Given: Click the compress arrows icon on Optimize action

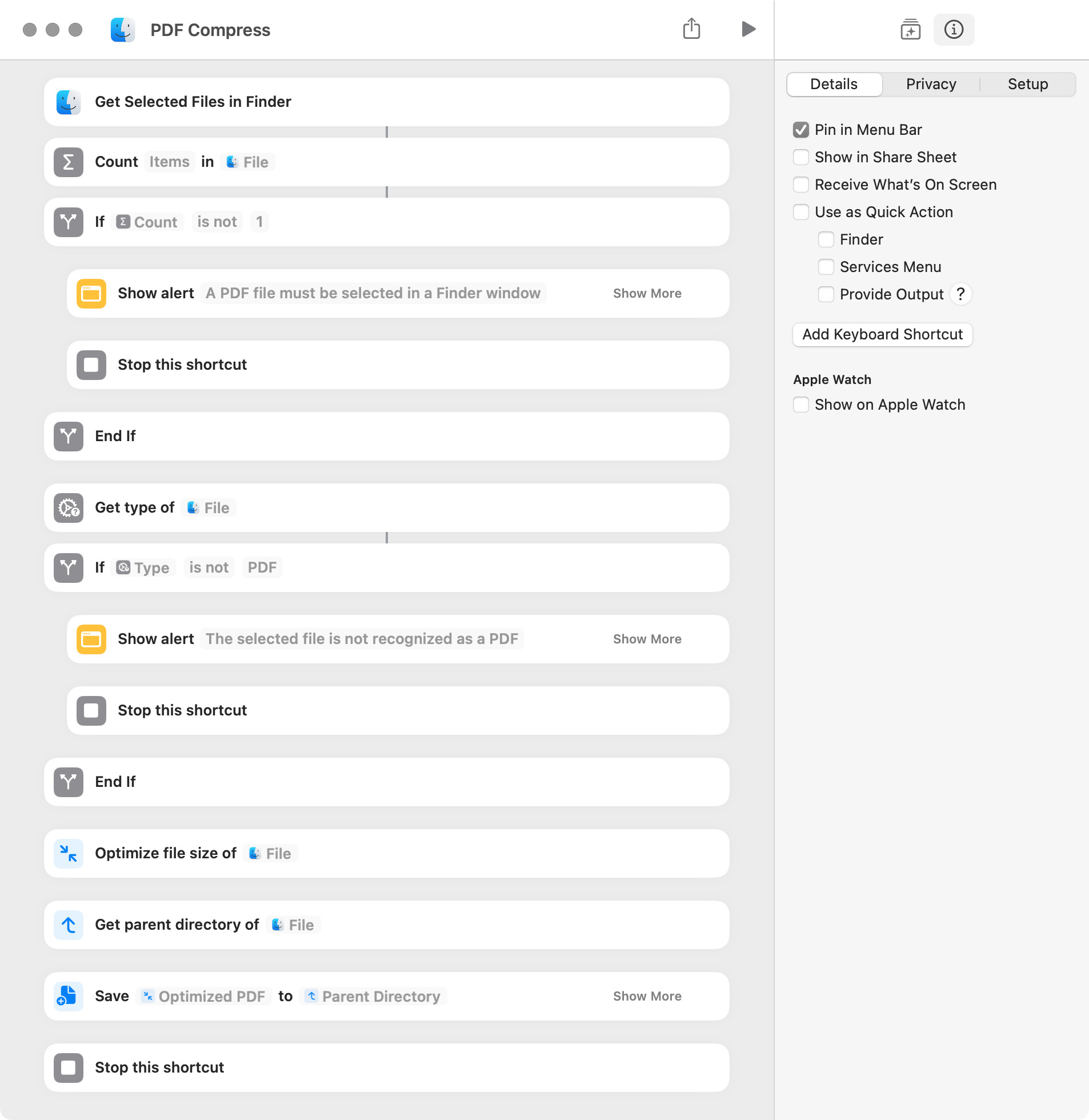Looking at the screenshot, I should [x=69, y=854].
